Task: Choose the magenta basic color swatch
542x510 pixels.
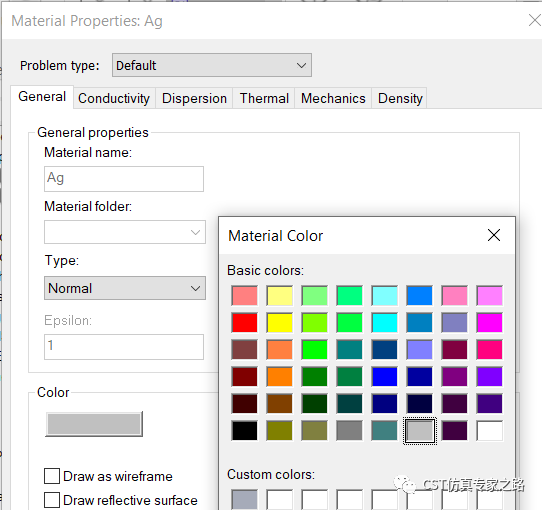Action: tap(489, 323)
